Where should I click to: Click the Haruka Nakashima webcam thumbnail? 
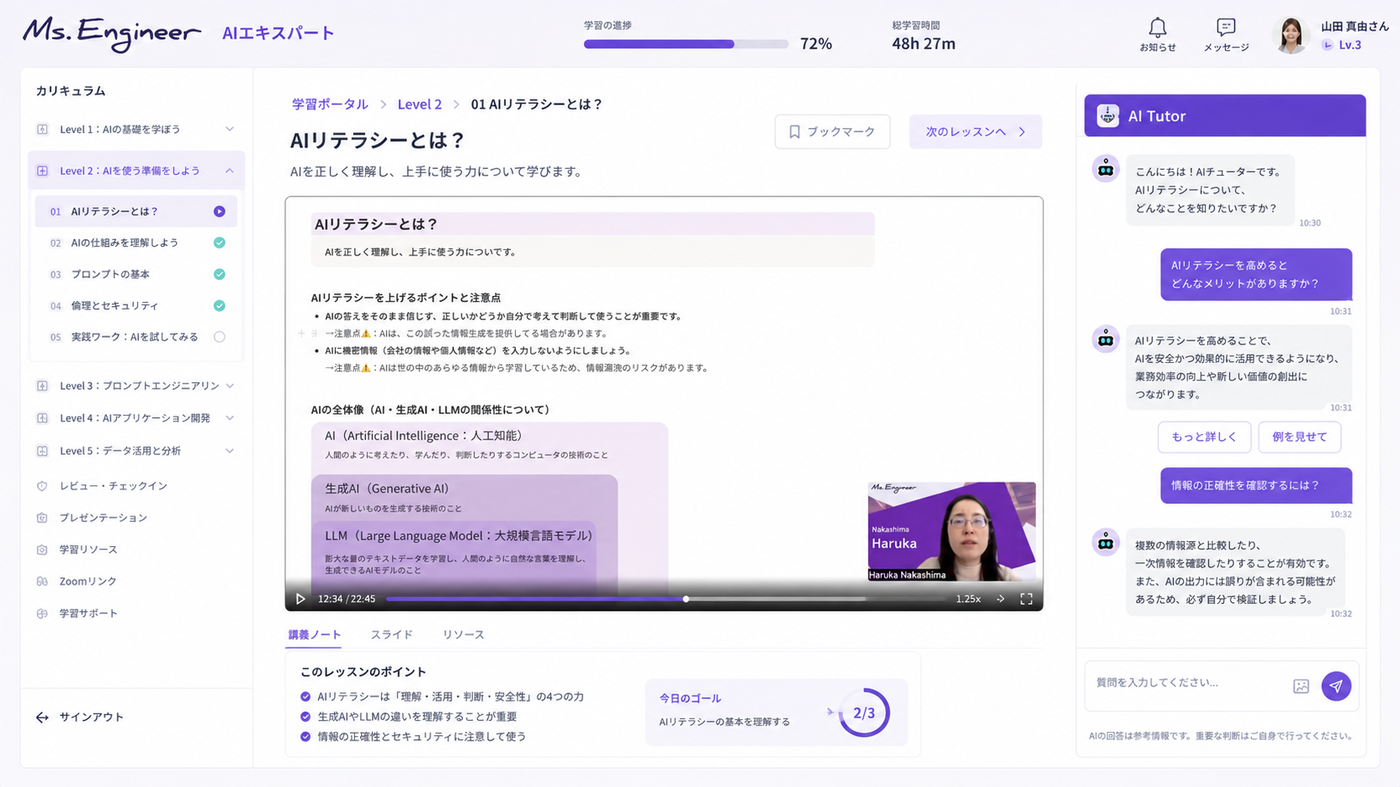tap(952, 532)
